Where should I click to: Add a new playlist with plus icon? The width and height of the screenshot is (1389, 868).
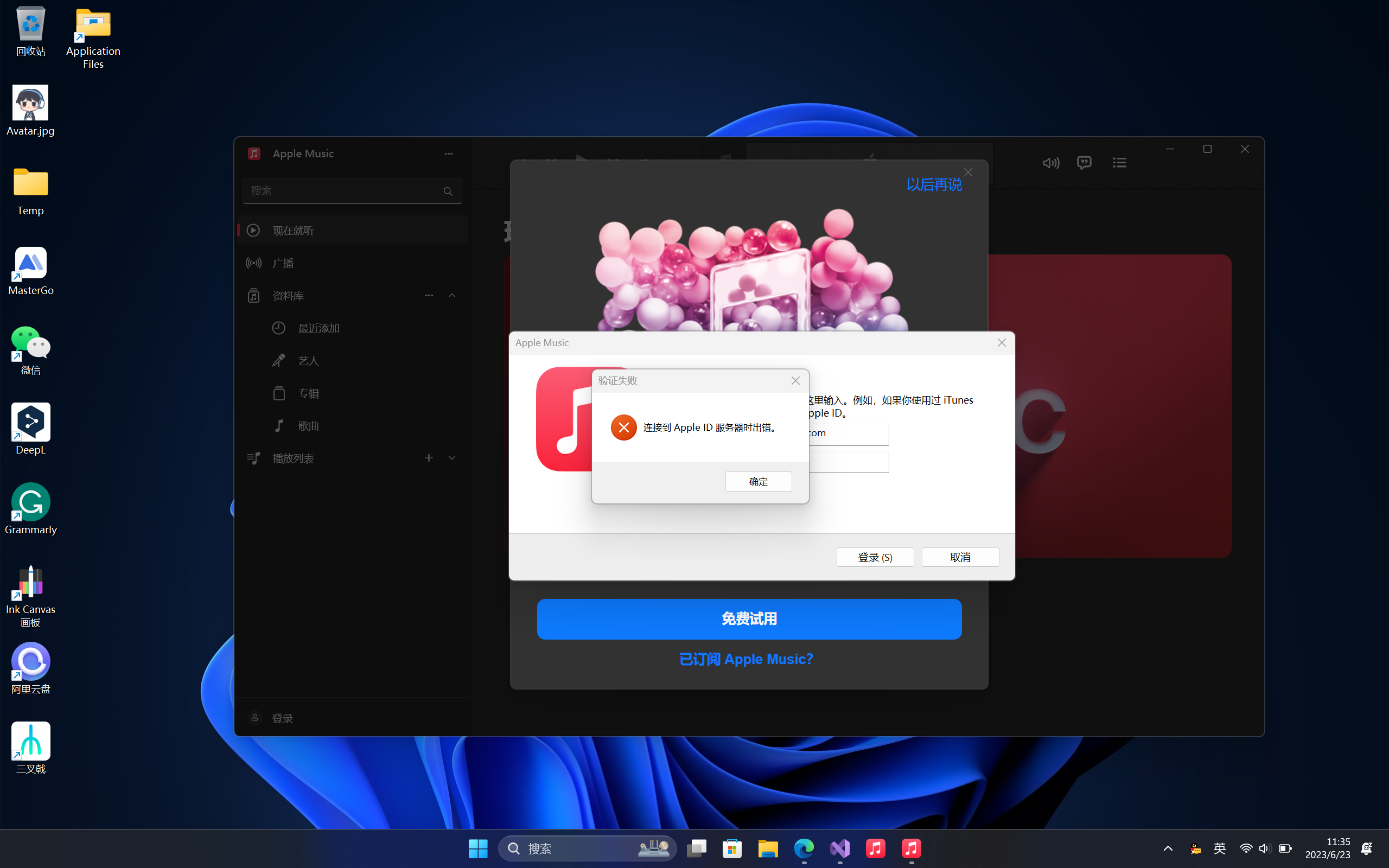[429, 458]
